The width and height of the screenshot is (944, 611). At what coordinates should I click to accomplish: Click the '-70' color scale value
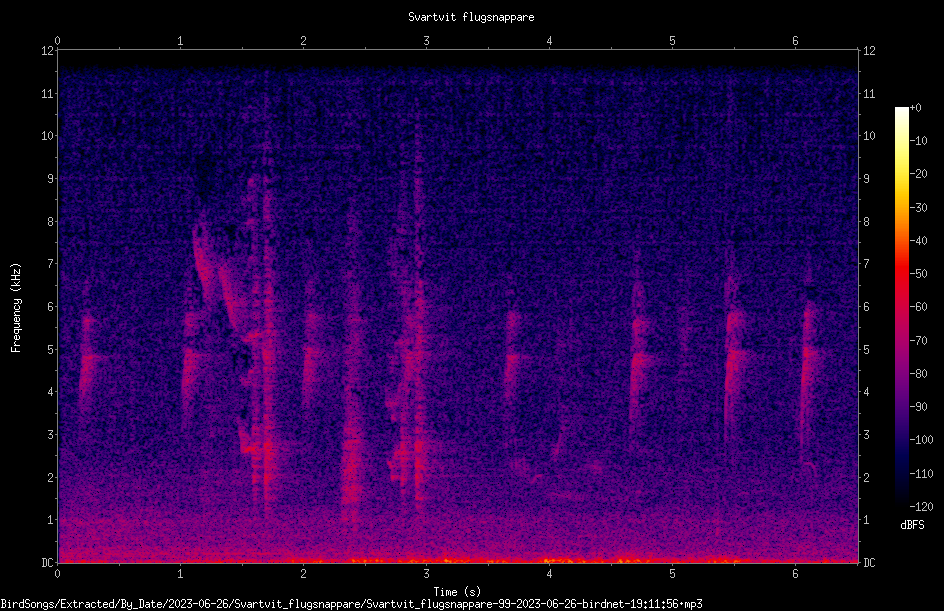pos(918,341)
